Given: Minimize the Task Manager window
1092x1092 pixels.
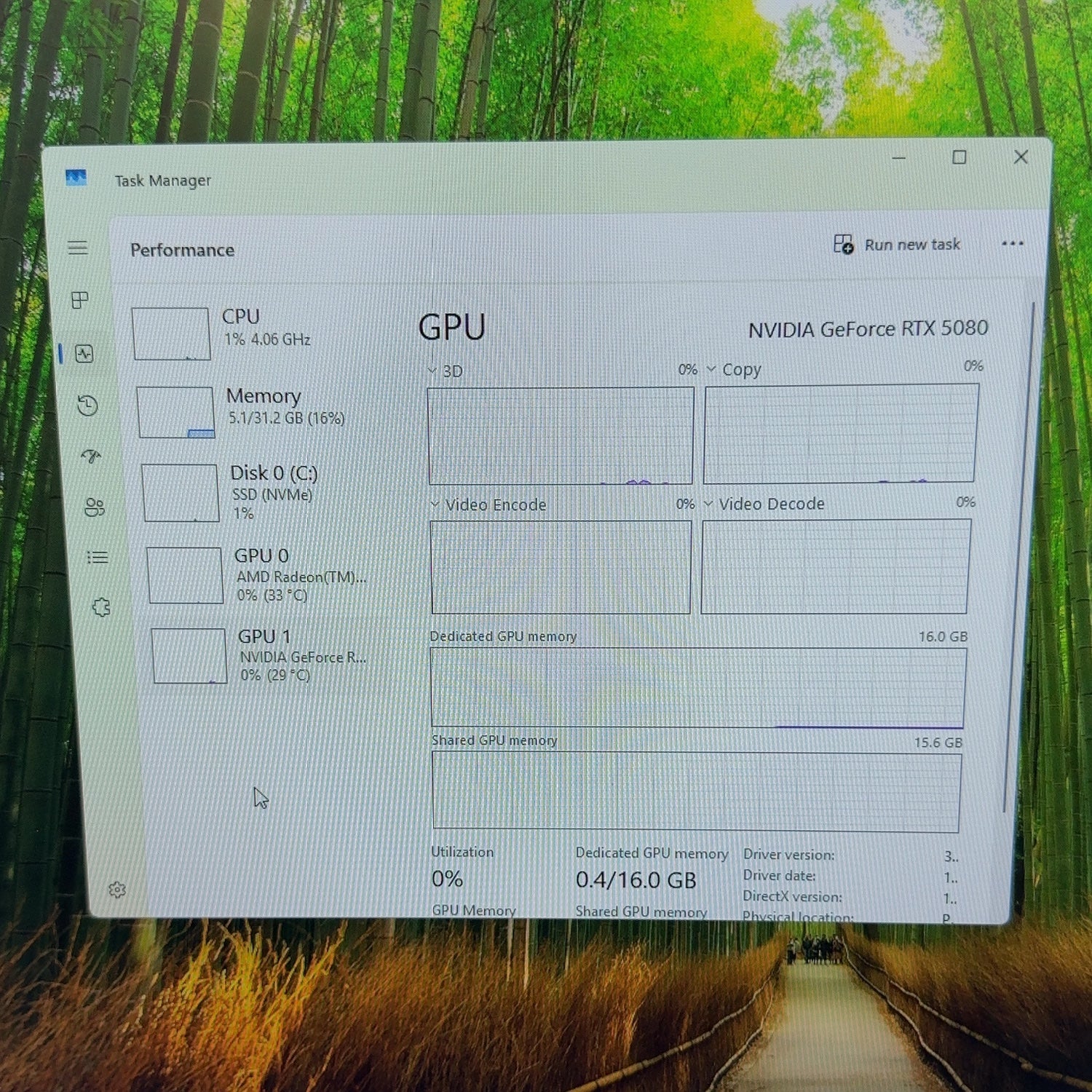Looking at the screenshot, I should click(x=899, y=157).
